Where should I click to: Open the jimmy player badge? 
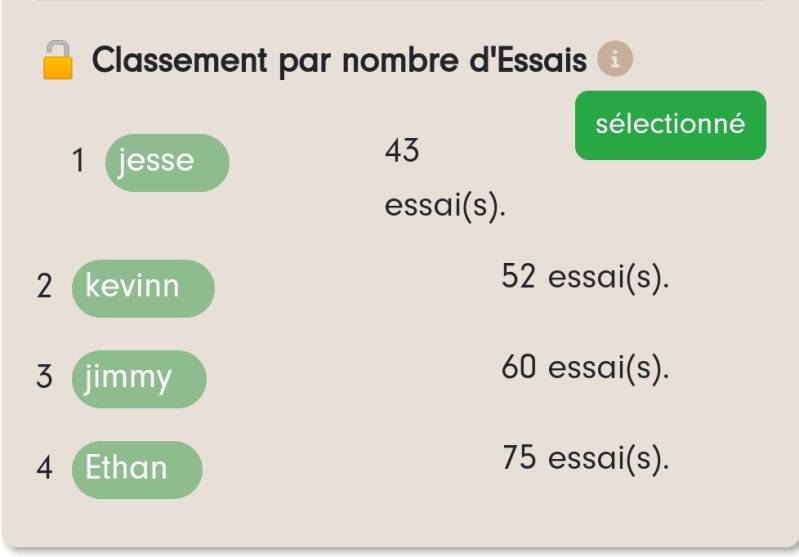(138, 378)
